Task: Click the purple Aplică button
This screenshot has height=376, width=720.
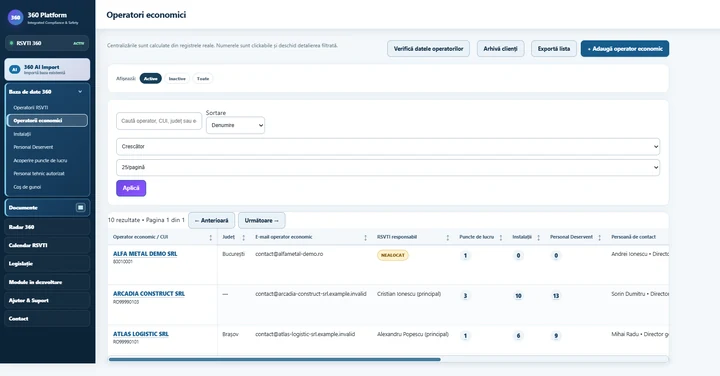Action: click(131, 188)
